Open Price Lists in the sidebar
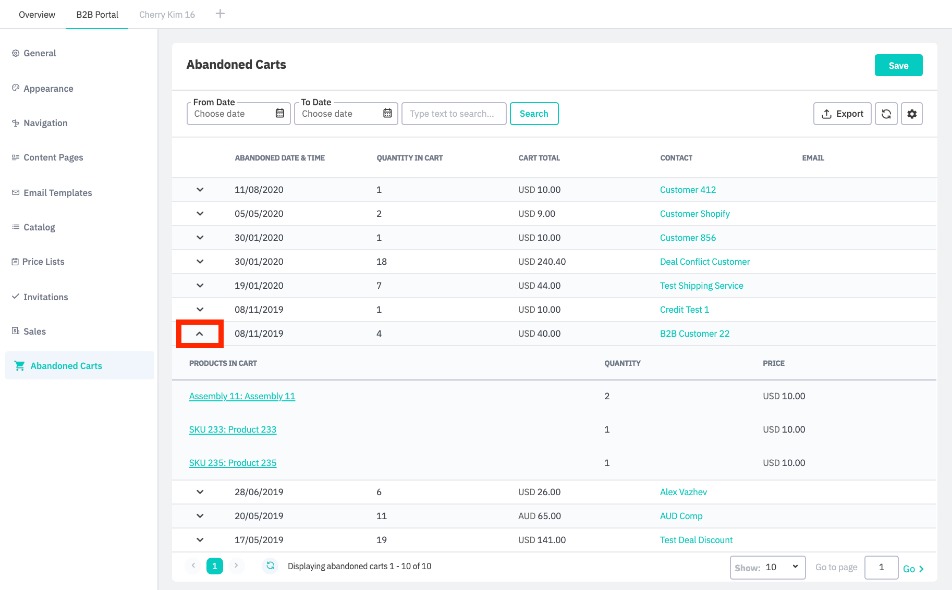The height and width of the screenshot is (590, 952). [43, 262]
